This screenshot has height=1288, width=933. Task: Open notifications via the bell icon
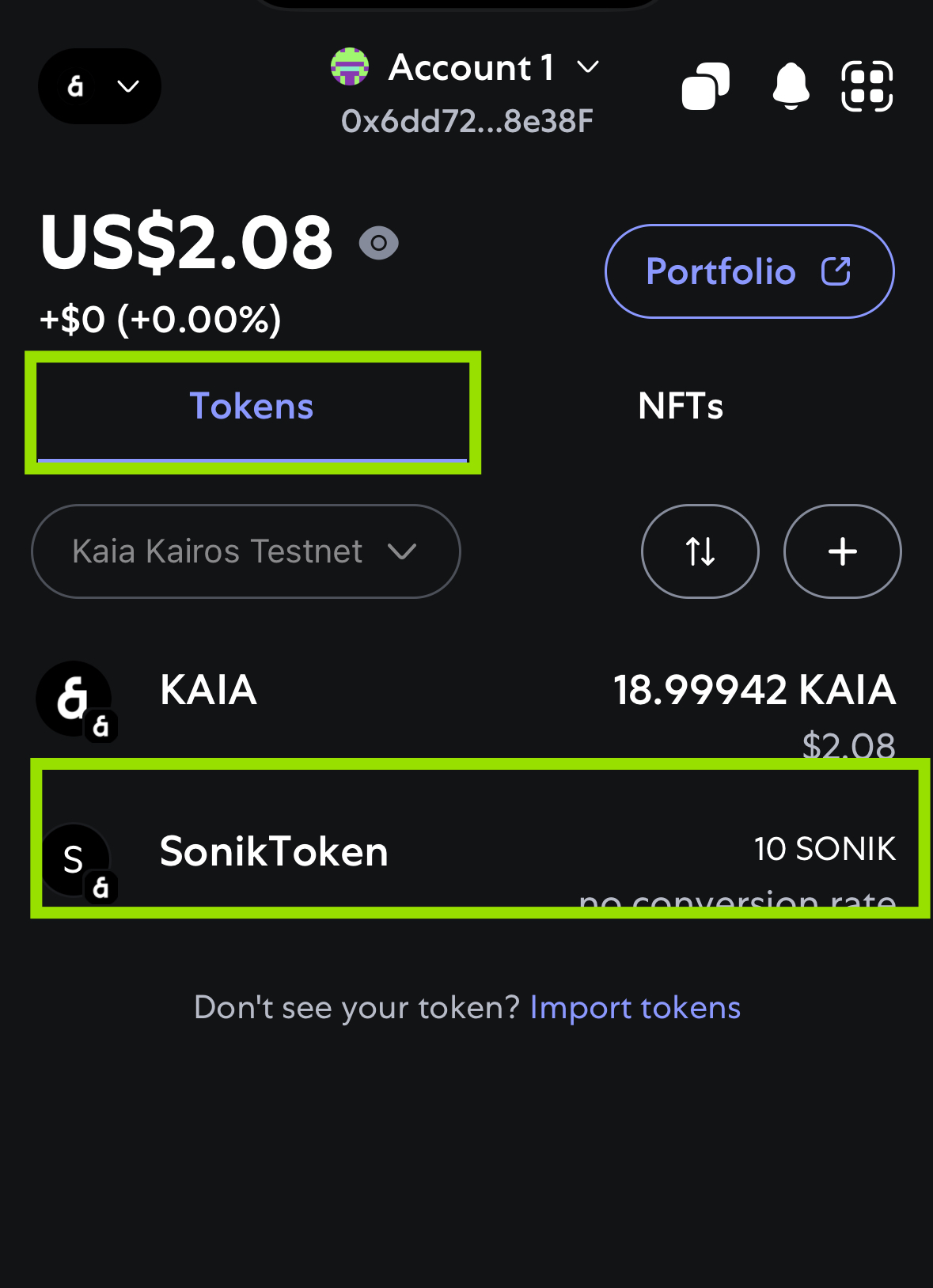coord(791,85)
